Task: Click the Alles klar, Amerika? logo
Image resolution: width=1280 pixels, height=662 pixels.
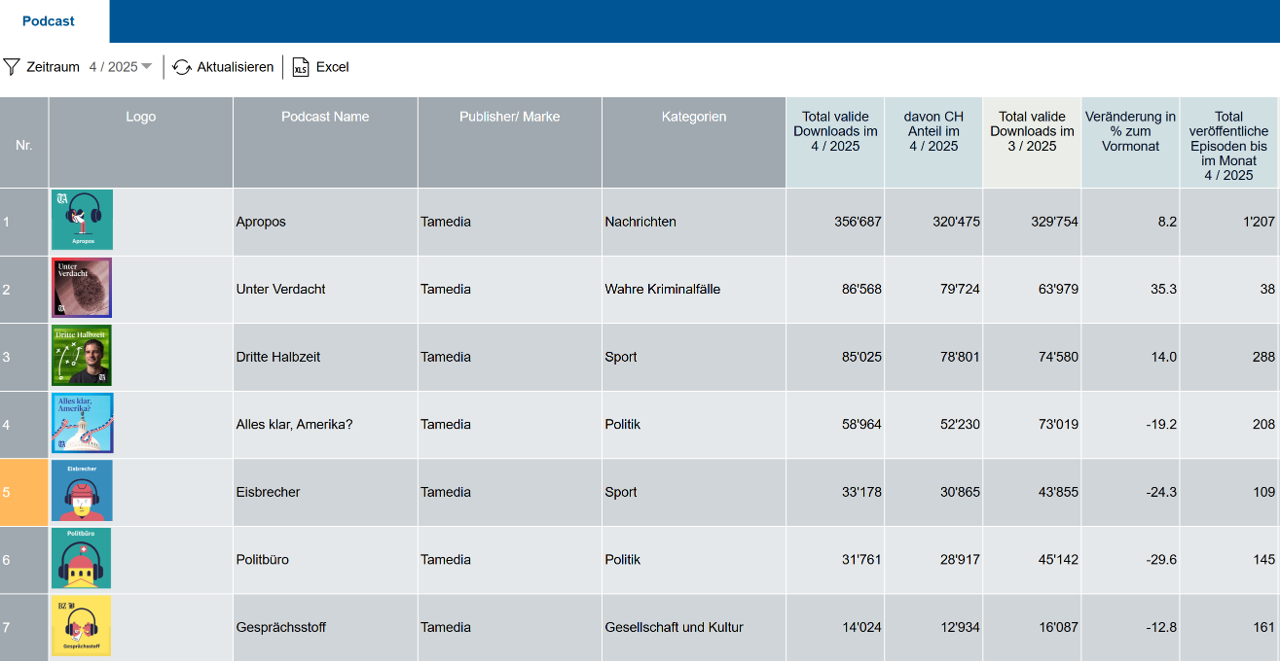Action: tap(82, 423)
